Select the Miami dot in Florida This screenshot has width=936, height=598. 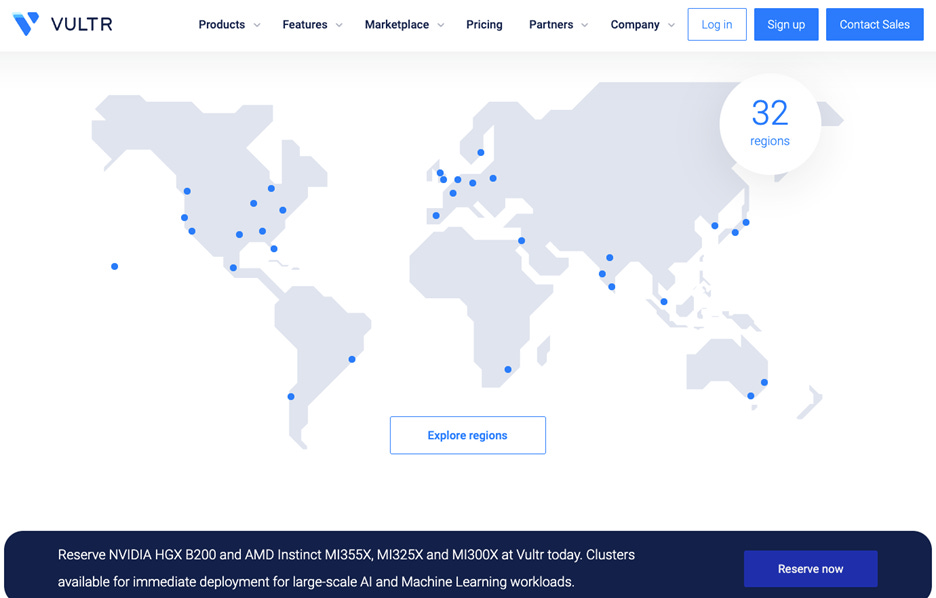(274, 248)
